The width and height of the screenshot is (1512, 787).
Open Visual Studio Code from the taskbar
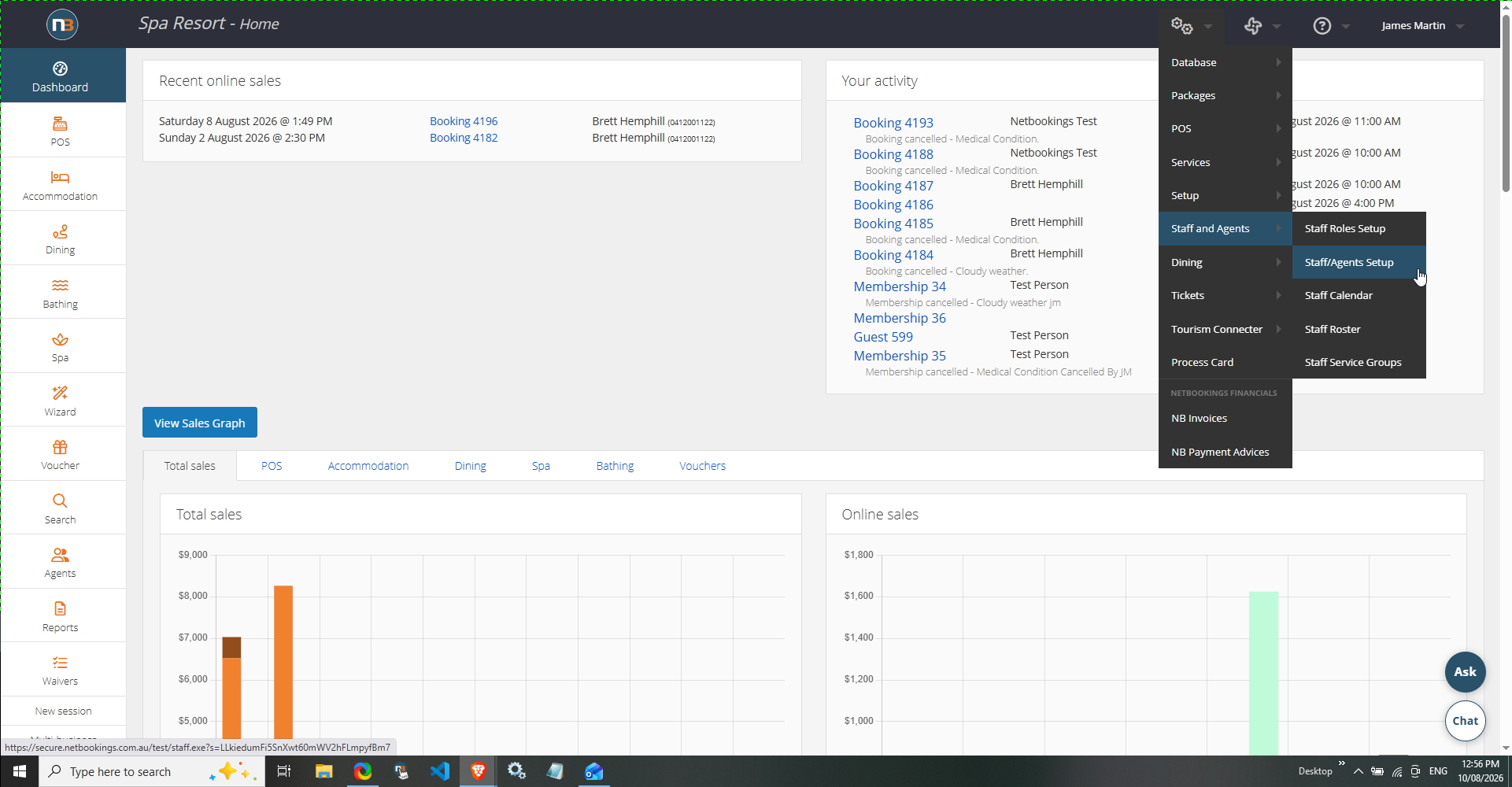(440, 771)
